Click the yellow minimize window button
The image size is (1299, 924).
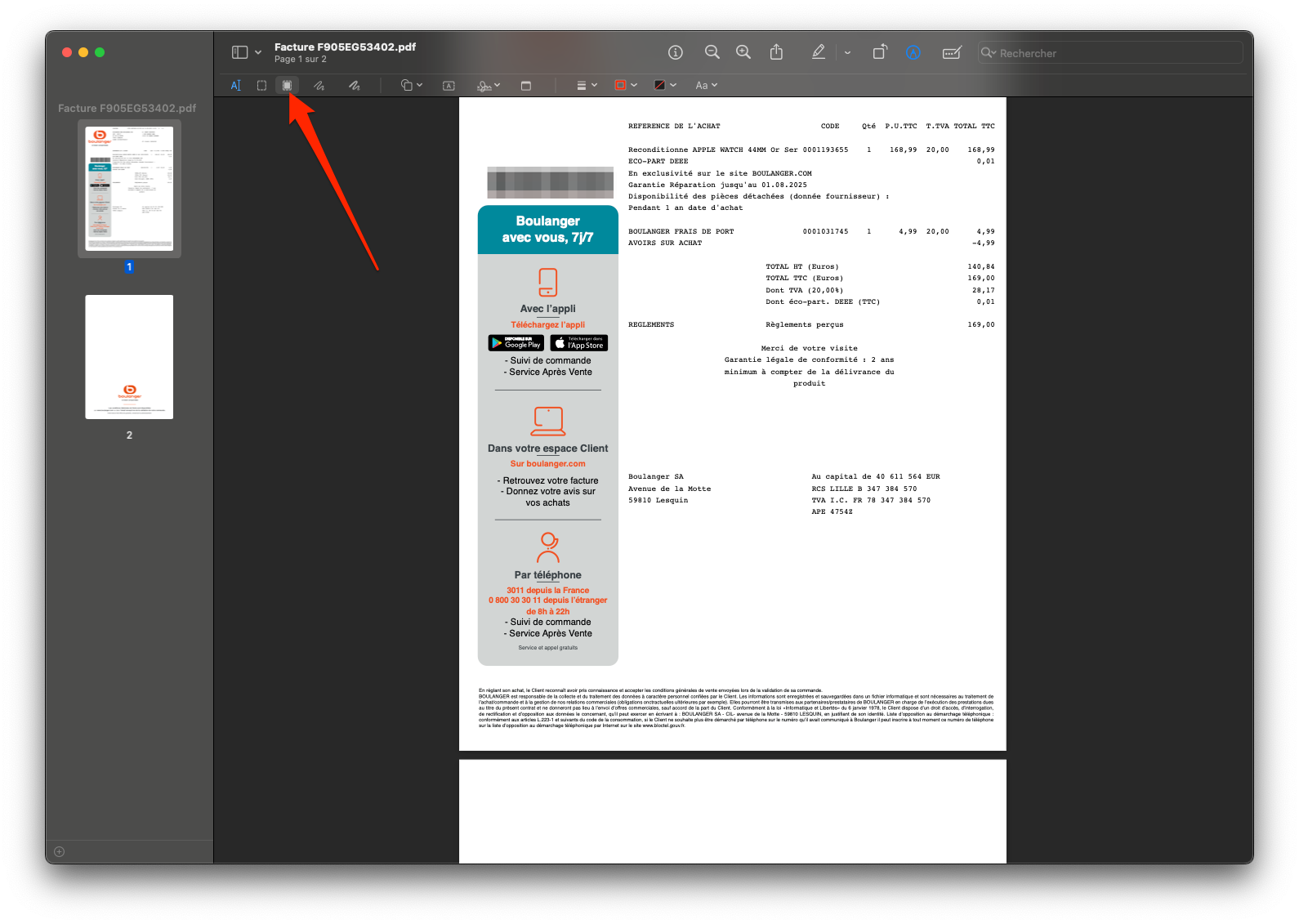click(x=83, y=52)
